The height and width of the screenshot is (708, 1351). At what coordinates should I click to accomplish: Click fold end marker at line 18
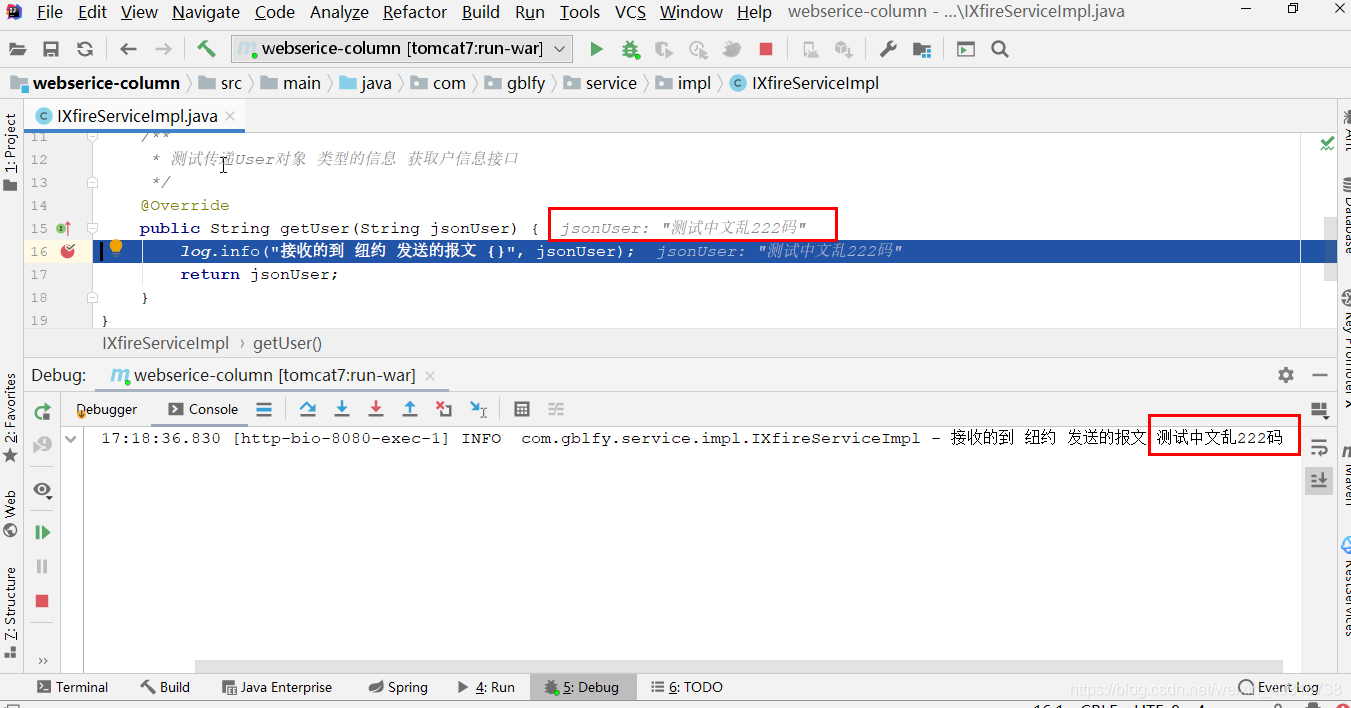point(92,297)
